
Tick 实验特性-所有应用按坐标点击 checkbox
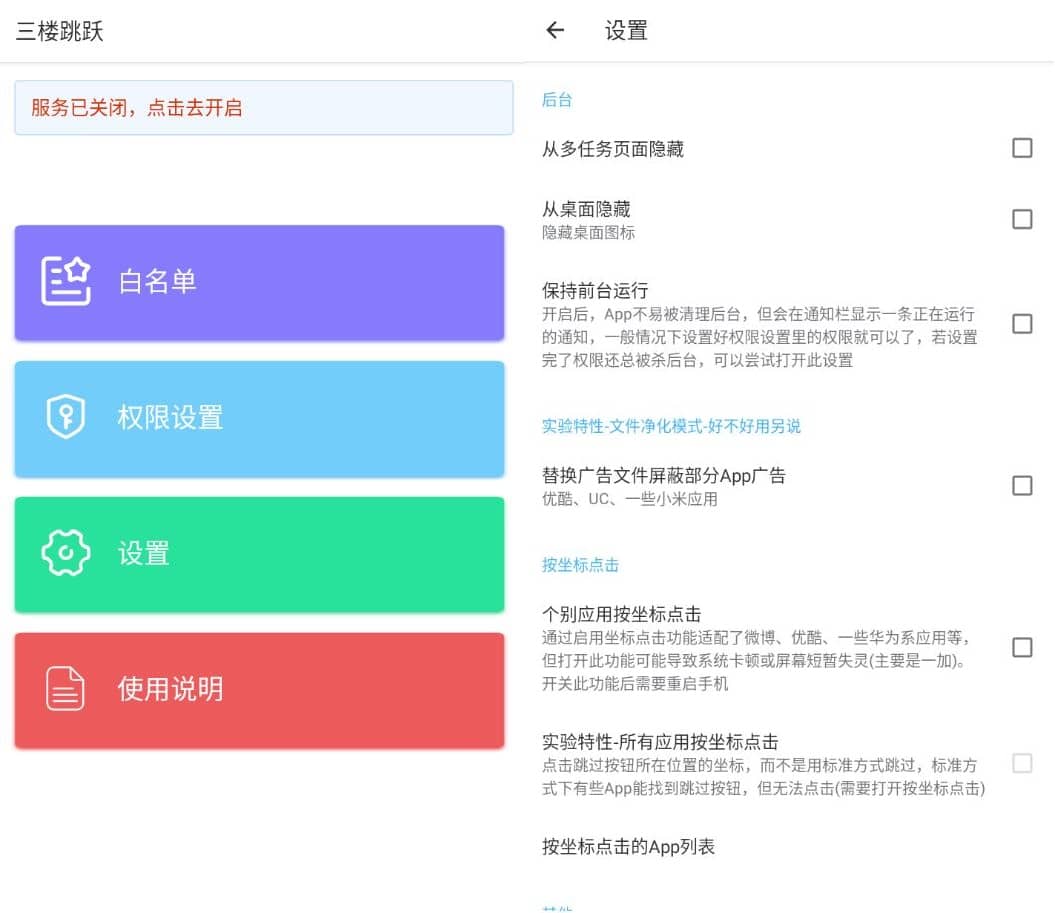(1022, 764)
